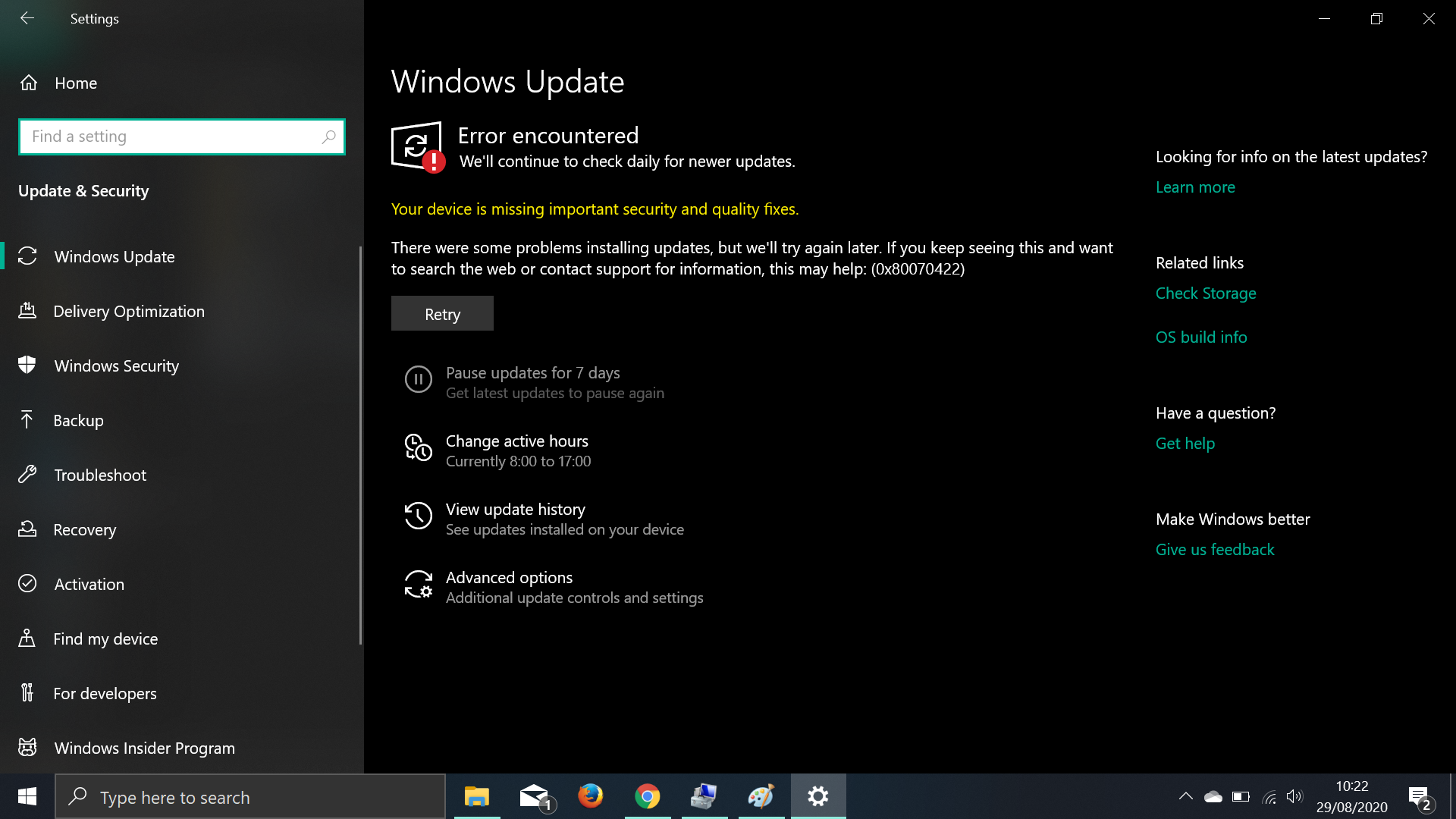Click the Get help link

click(1185, 444)
